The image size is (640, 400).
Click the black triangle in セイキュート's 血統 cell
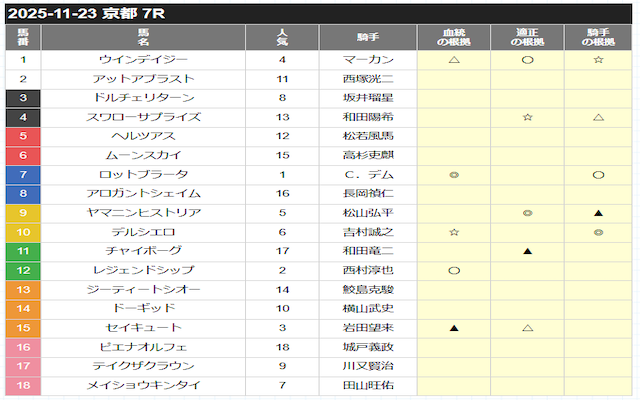pos(454,327)
